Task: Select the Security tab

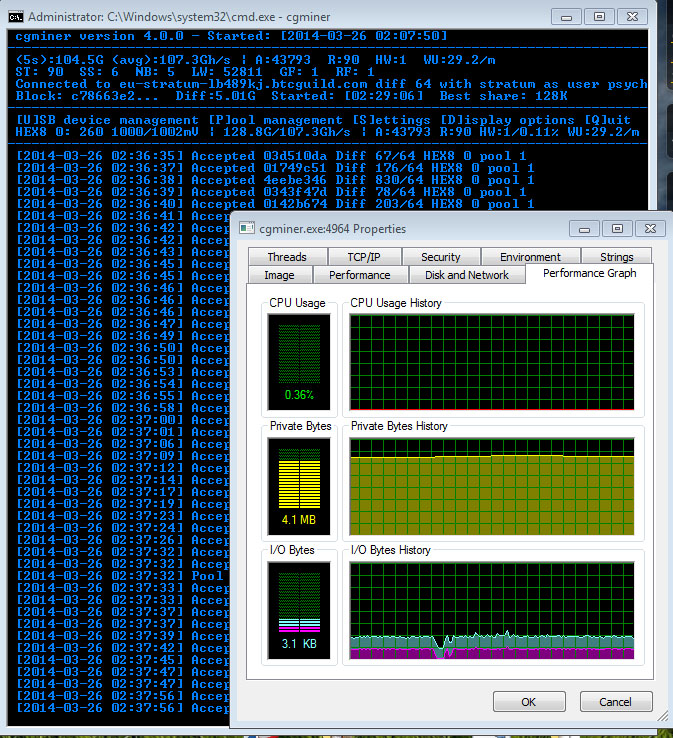Action: coord(441,257)
